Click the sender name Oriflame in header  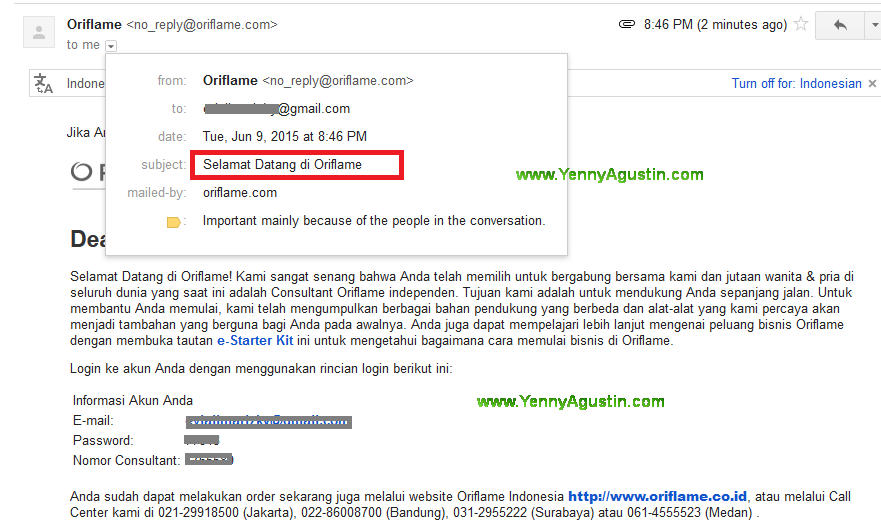pyautogui.click(x=94, y=25)
